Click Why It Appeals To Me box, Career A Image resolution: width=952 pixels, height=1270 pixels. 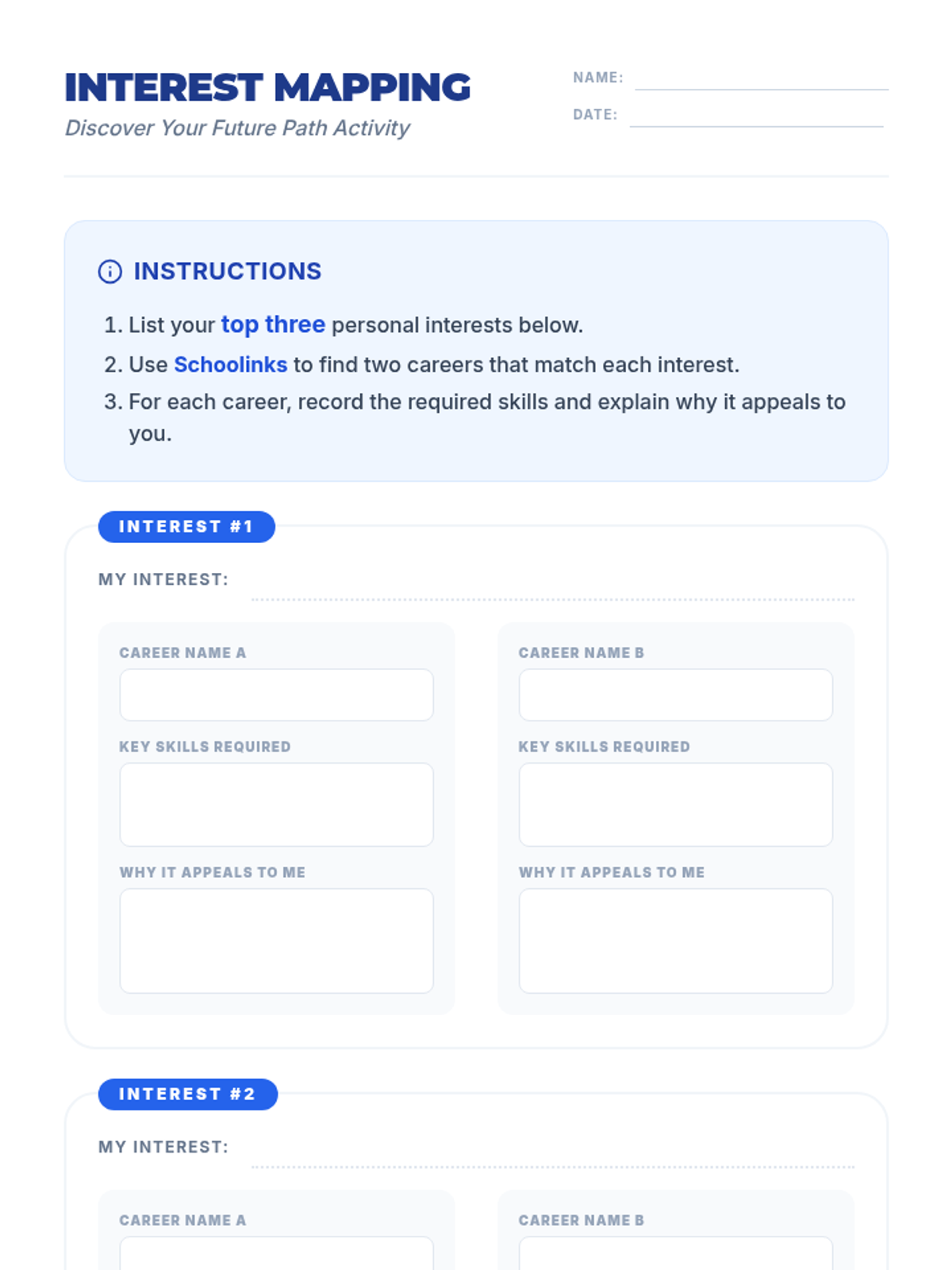tap(277, 941)
